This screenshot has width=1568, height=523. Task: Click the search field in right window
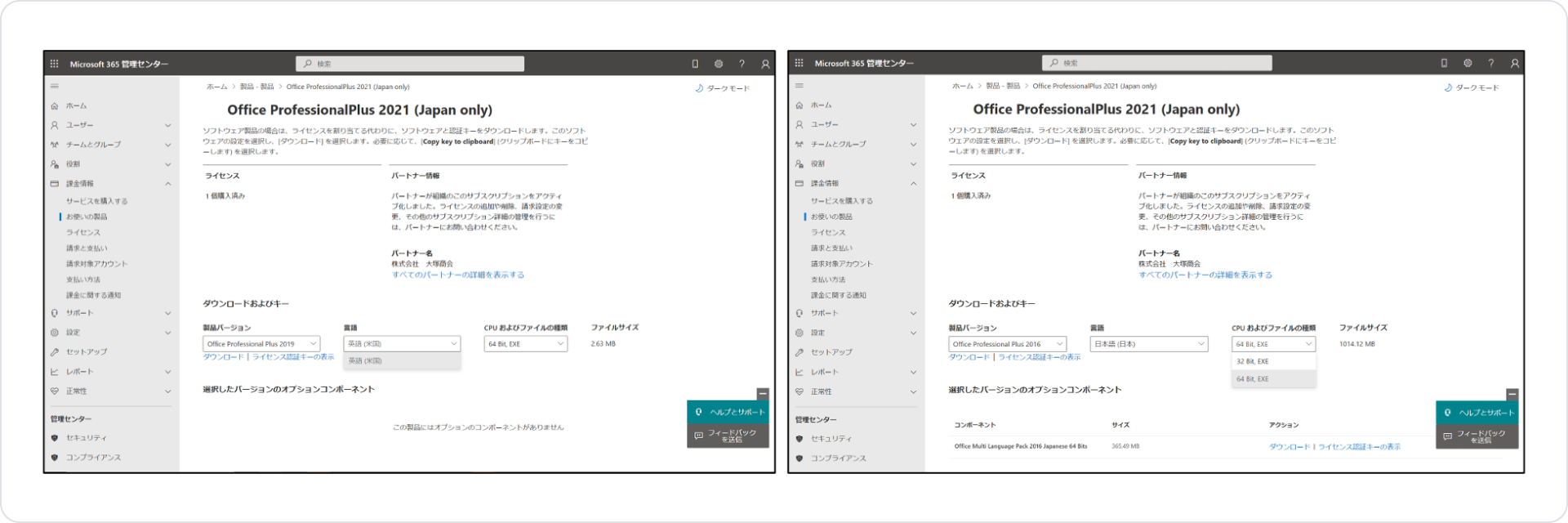coord(1156,63)
